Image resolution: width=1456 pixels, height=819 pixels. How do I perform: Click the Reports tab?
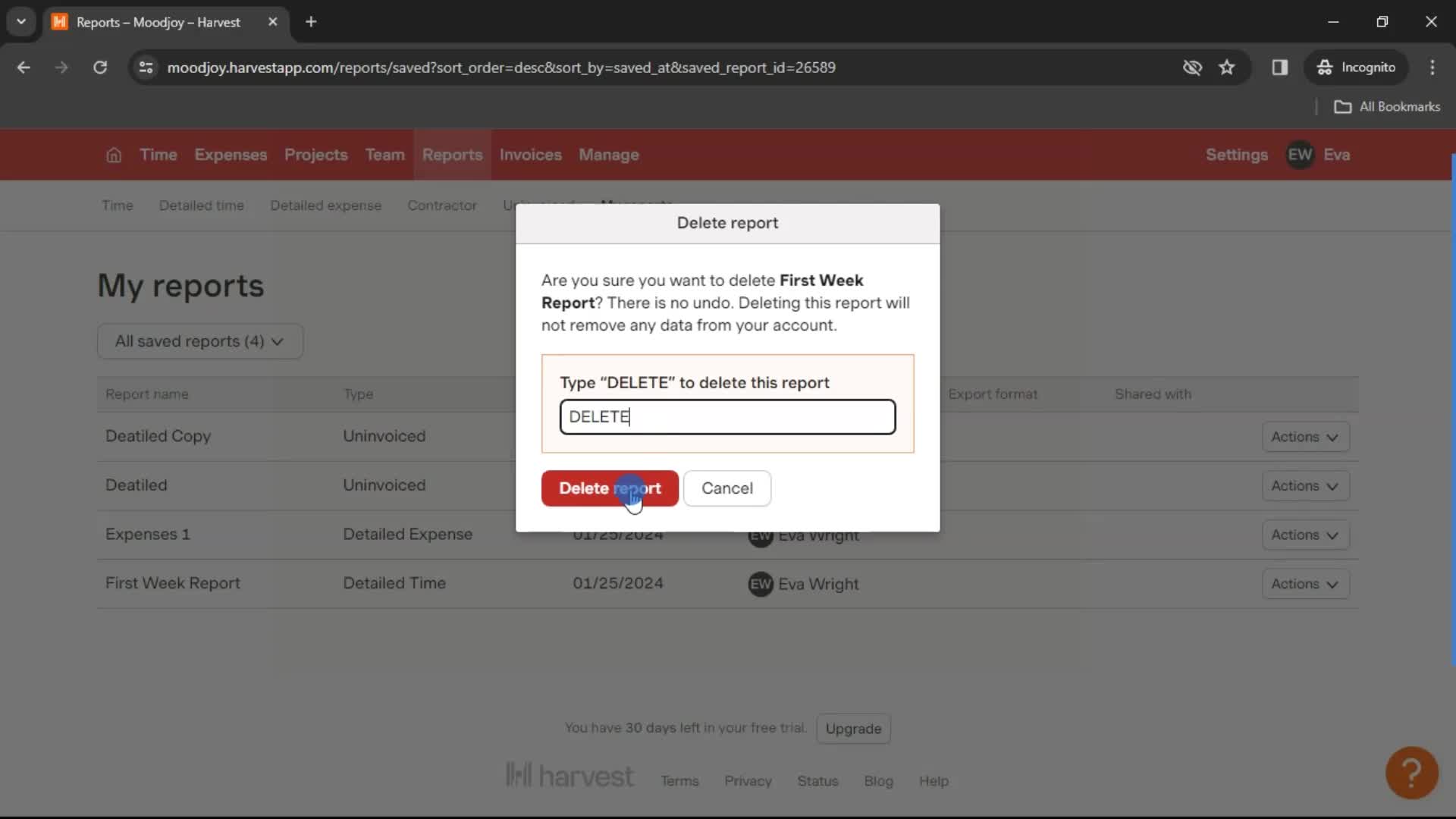coord(453,154)
